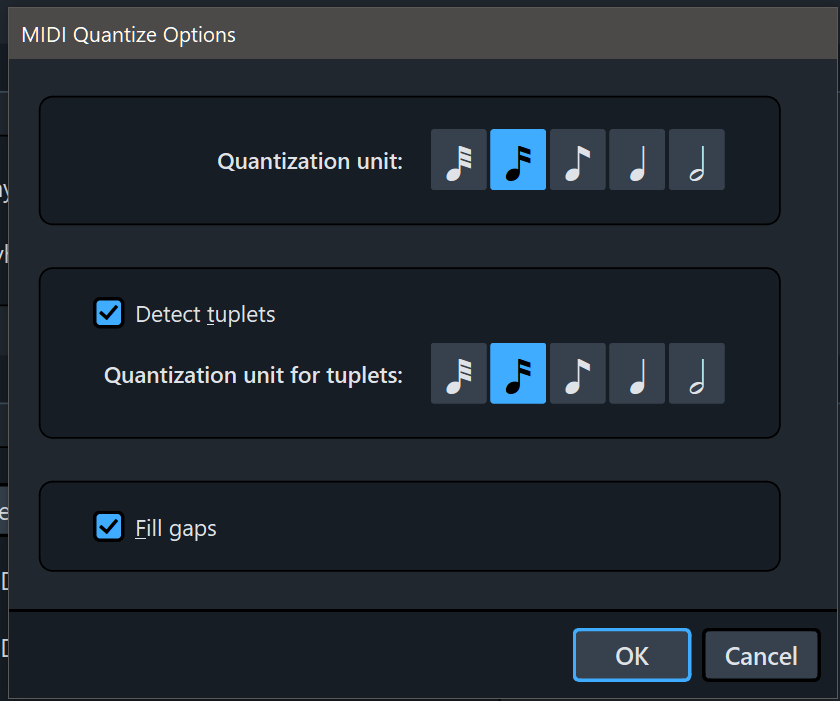Select half note as quantization unit
The height and width of the screenshot is (701, 840).
(x=697, y=160)
